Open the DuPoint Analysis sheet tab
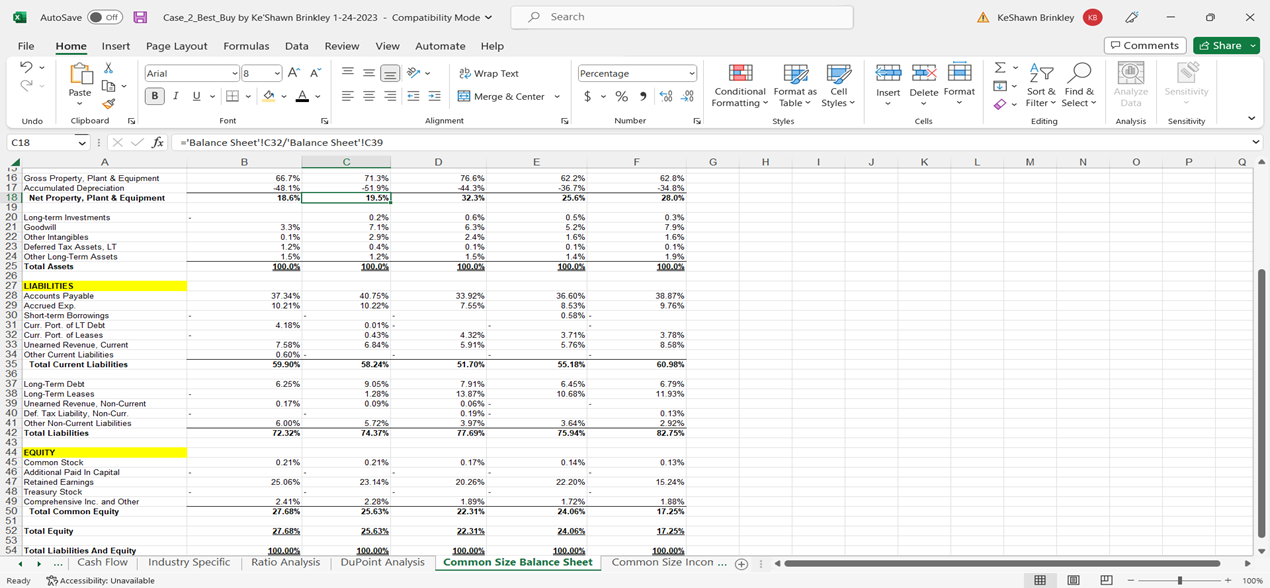This screenshot has width=1270, height=588. pos(384,562)
